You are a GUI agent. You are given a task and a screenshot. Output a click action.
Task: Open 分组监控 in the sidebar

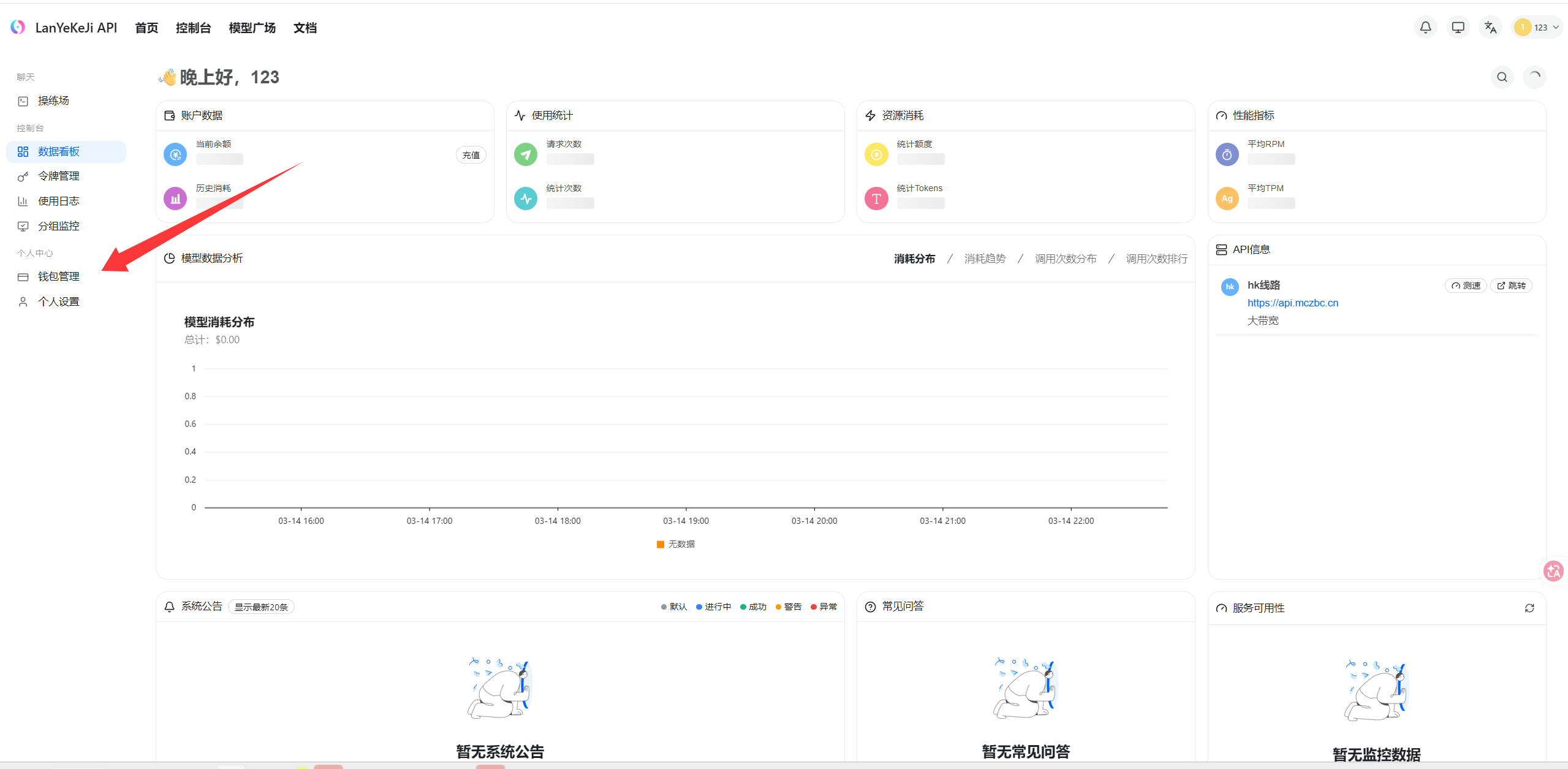(66, 227)
